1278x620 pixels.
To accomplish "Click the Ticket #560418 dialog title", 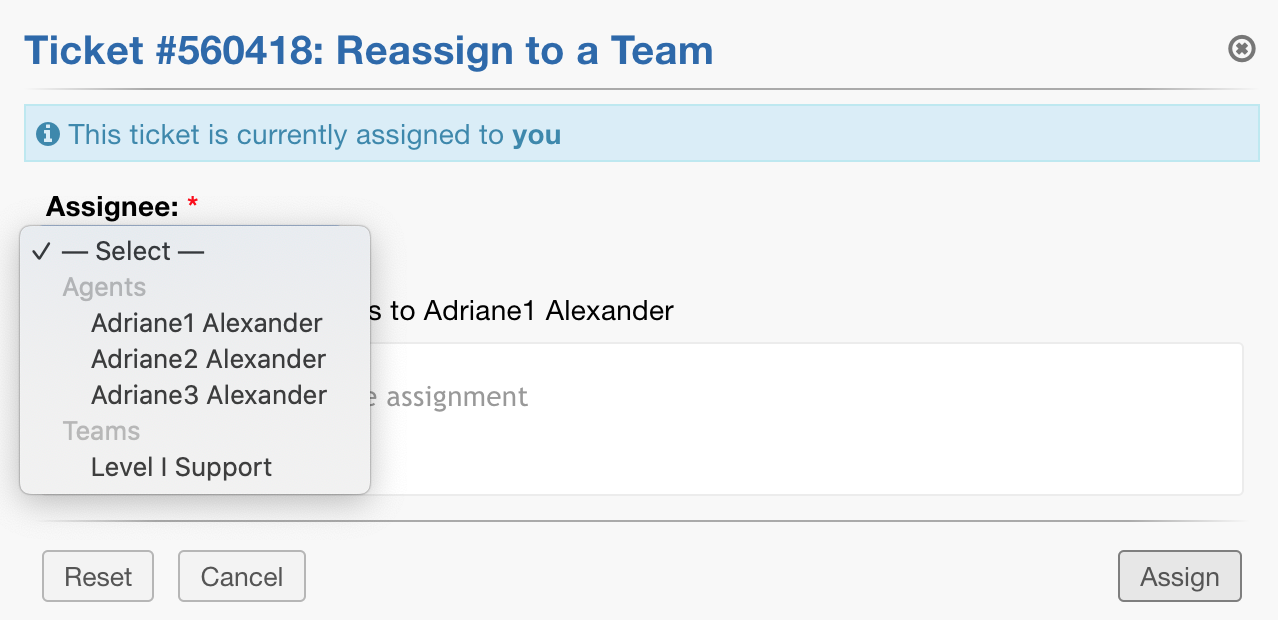I will 369,50.
